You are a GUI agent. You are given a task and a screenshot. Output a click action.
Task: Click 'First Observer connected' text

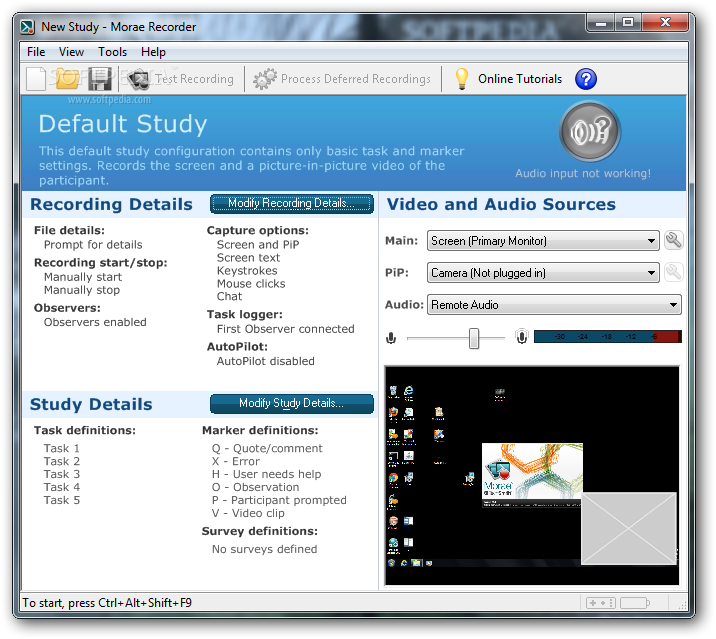point(286,329)
